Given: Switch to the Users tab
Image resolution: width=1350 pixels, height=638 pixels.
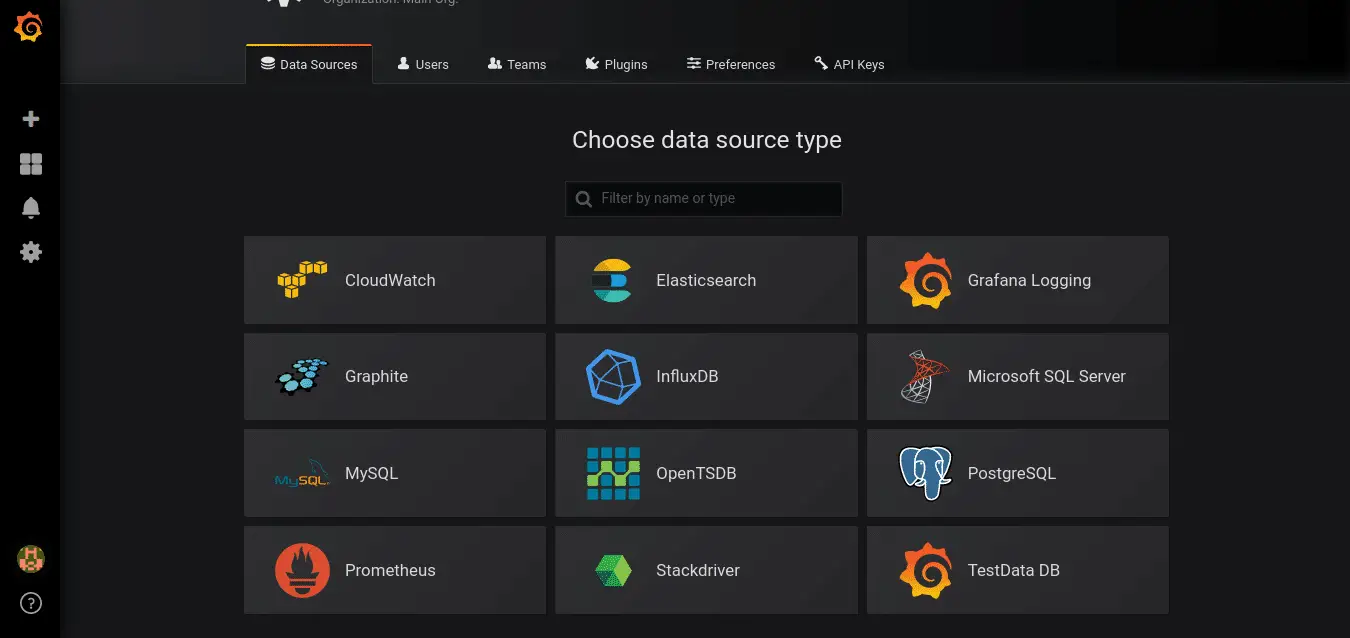Looking at the screenshot, I should click(x=423, y=64).
